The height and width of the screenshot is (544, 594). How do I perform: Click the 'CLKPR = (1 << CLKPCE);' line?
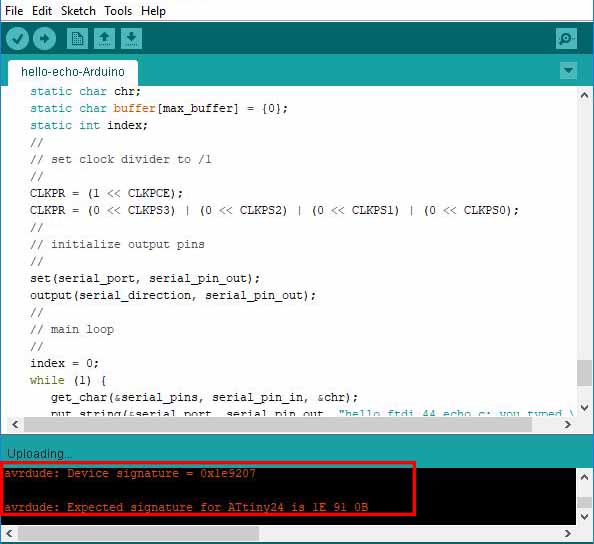[106, 193]
